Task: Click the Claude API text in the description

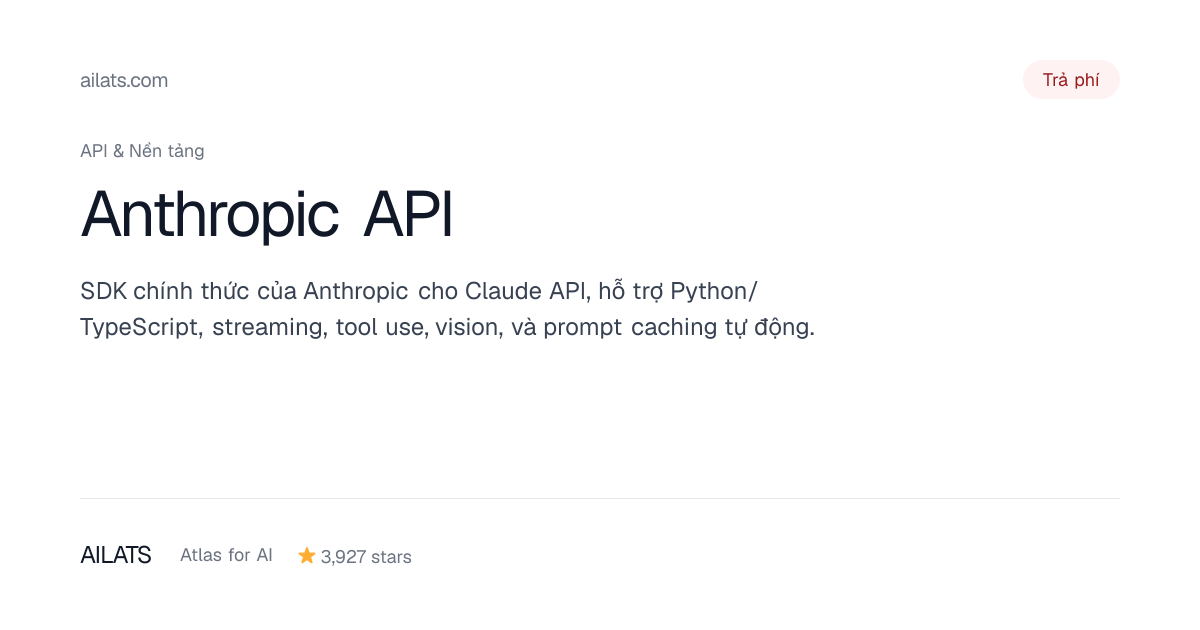Action: click(528, 291)
